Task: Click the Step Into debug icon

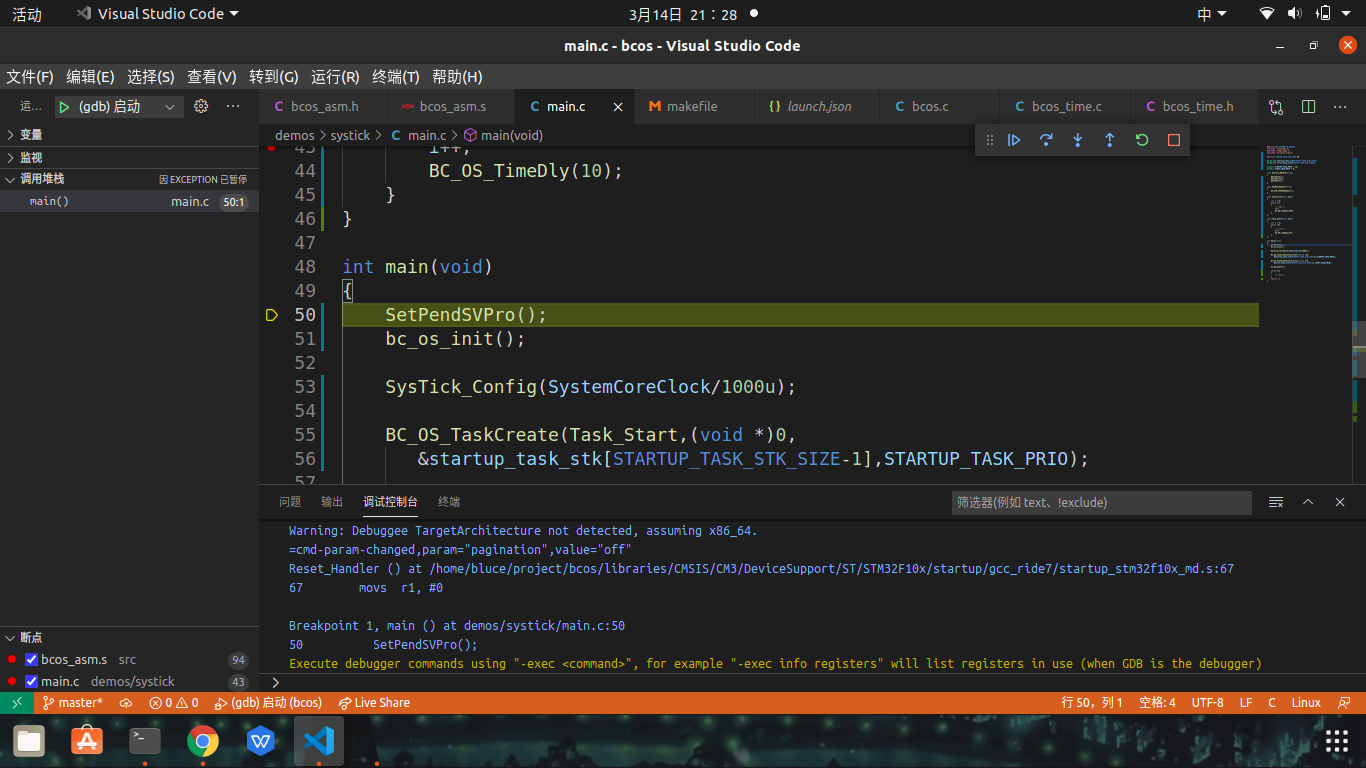Action: click(1078, 141)
